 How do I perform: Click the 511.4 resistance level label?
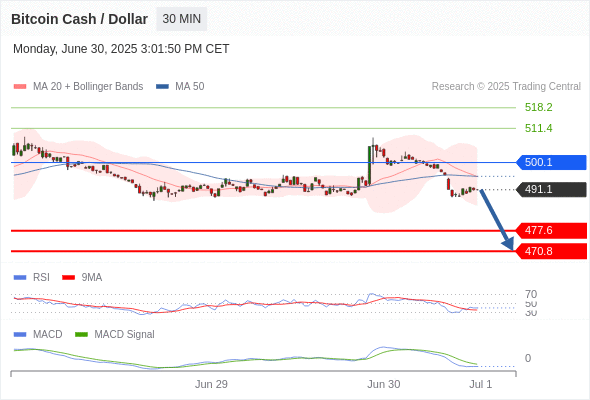[x=538, y=128]
